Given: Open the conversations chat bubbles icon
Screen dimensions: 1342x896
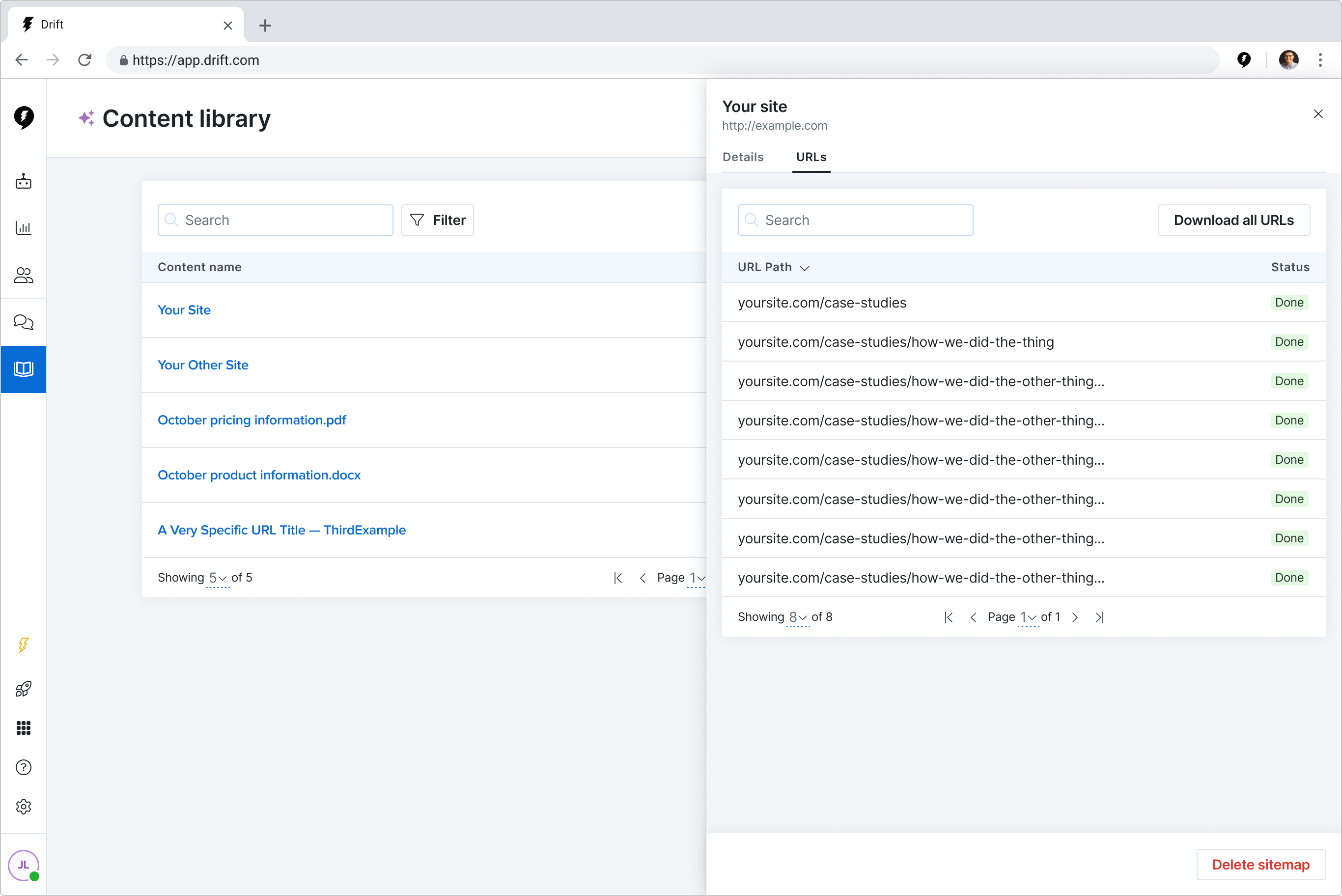Looking at the screenshot, I should (24, 322).
